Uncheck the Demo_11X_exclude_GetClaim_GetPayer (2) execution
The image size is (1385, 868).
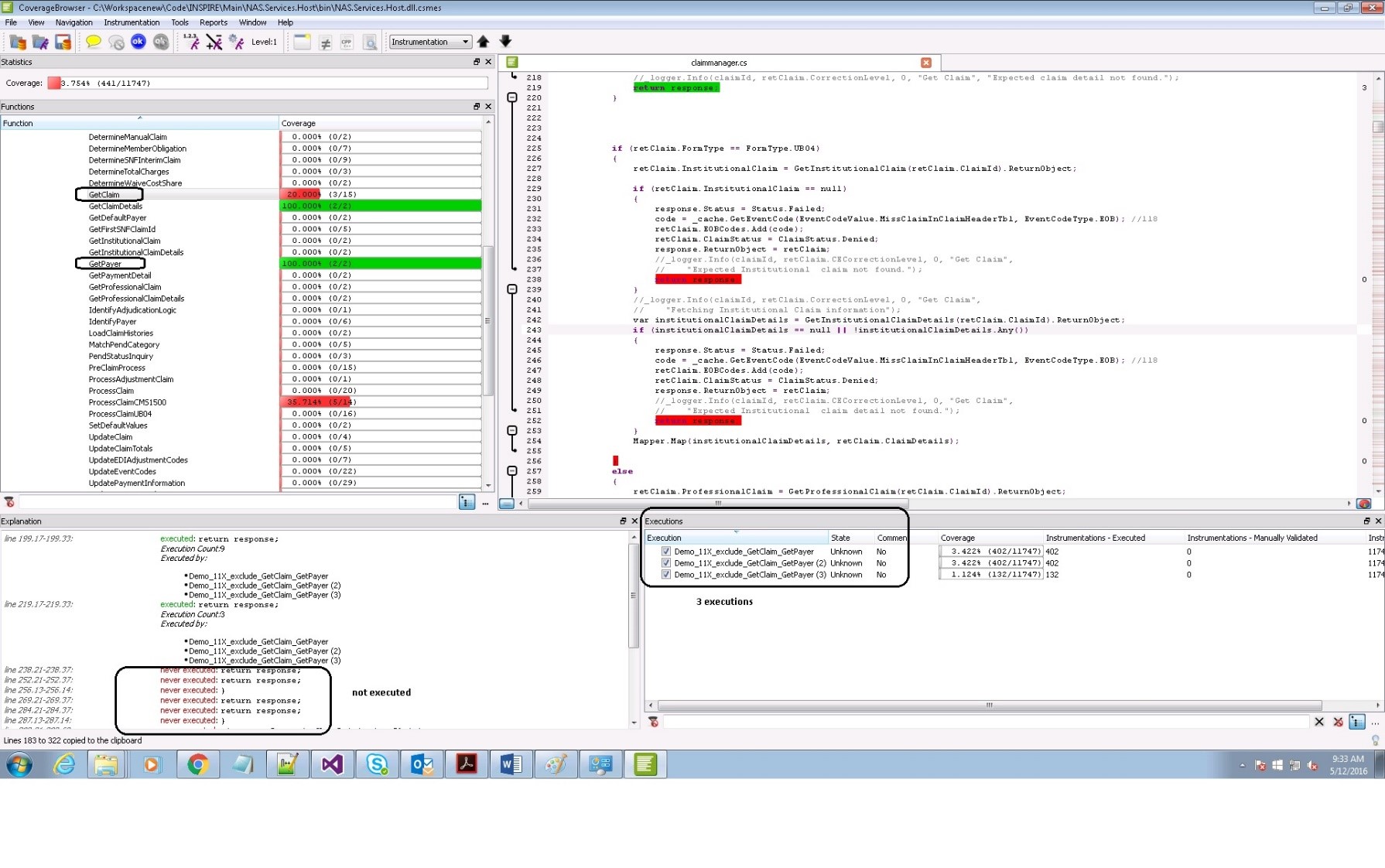(x=665, y=563)
